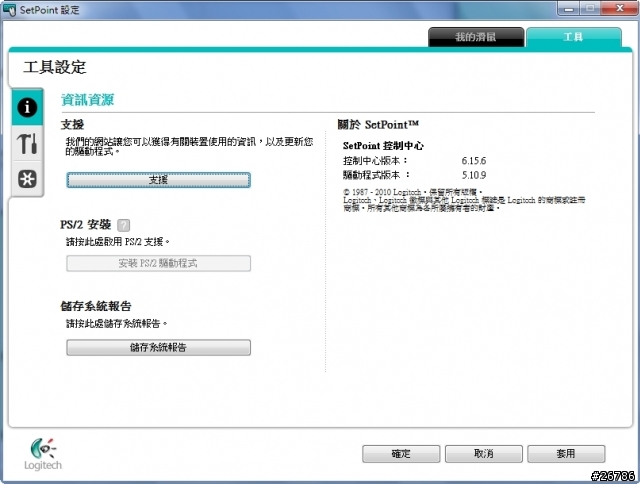The image size is (640, 484).
Task: Click the 套用 button
Action: 566,454
